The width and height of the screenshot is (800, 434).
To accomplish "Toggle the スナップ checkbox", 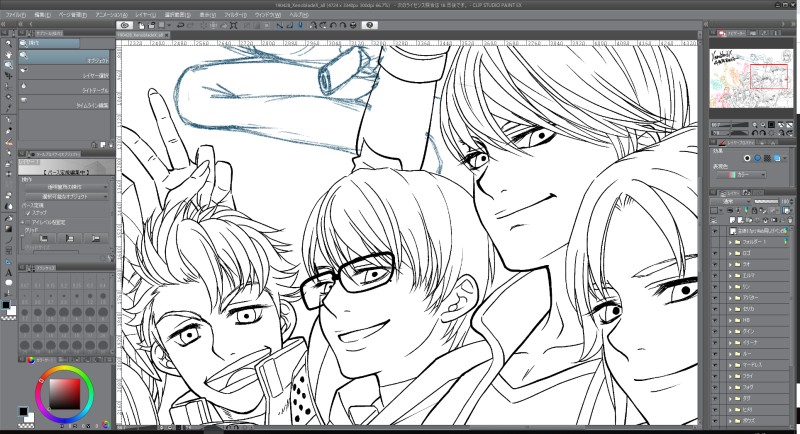I will click(28, 213).
